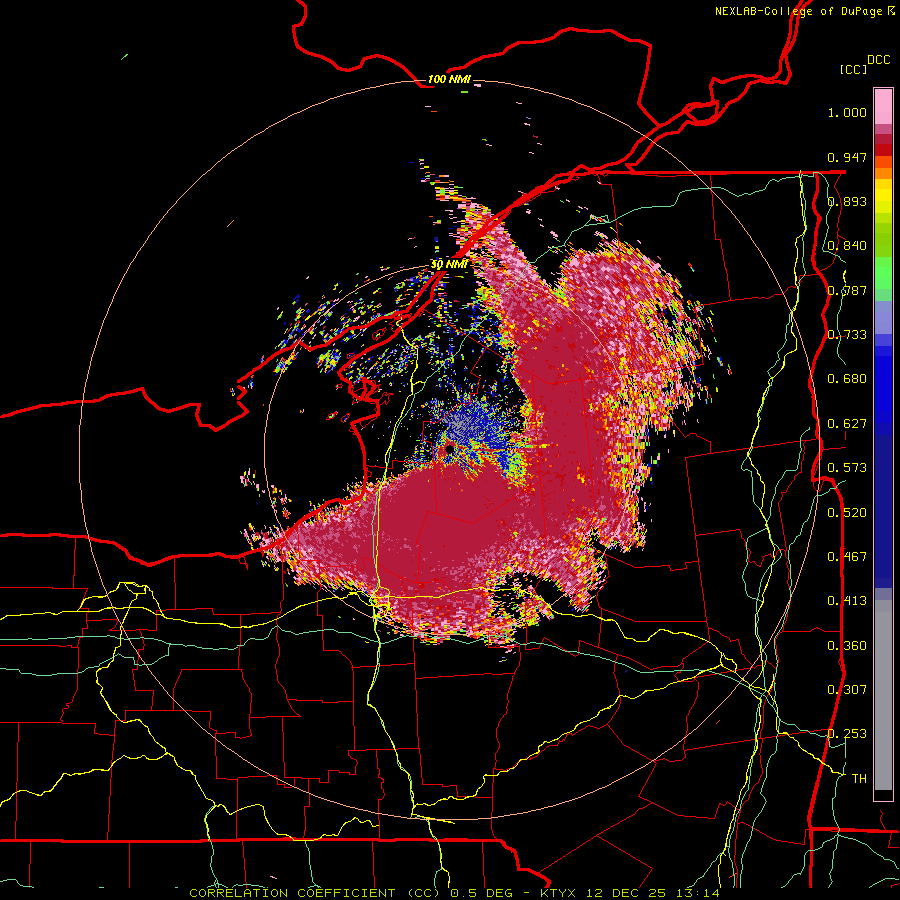Select the 0.253 scale value
The image size is (900, 900).
(847, 734)
